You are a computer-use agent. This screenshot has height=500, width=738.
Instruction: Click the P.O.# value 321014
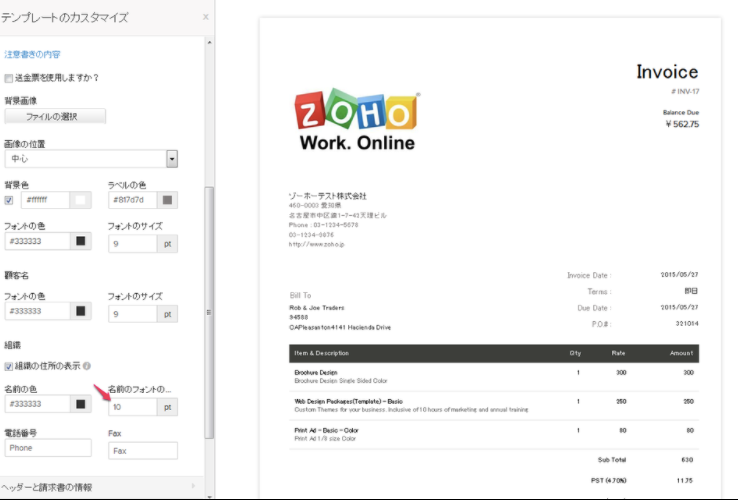click(x=687, y=324)
